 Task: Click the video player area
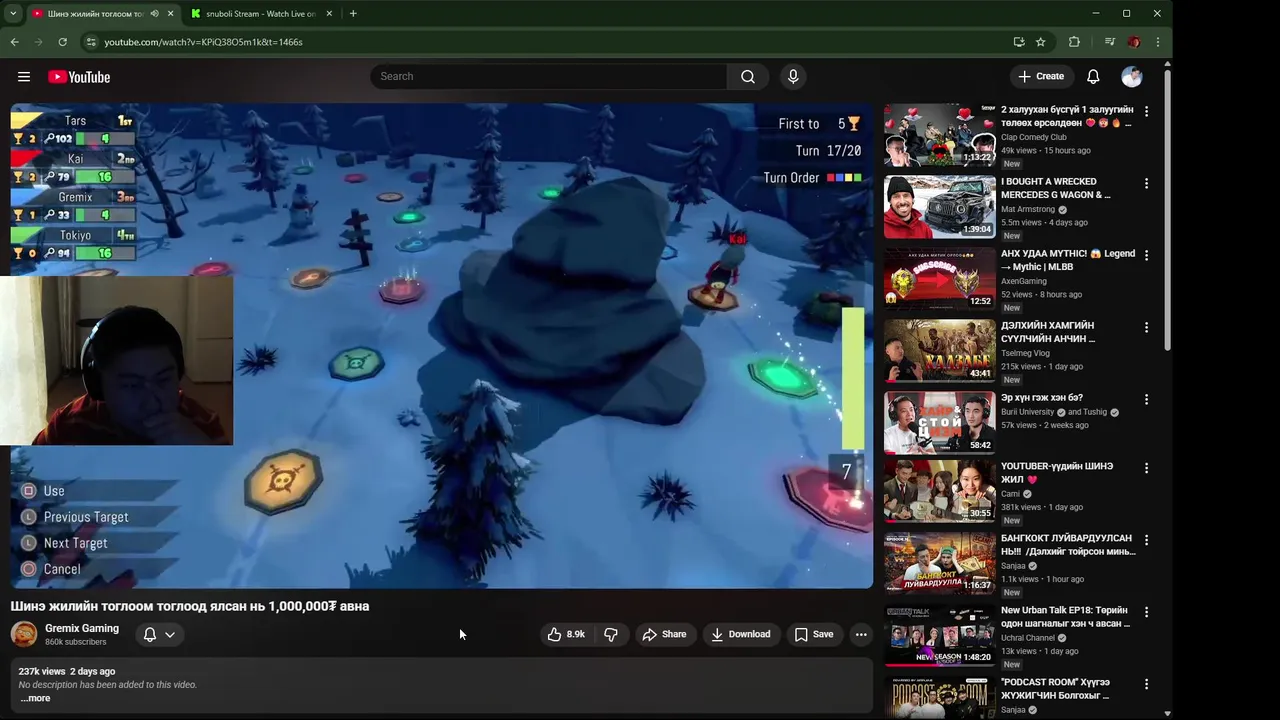click(441, 346)
